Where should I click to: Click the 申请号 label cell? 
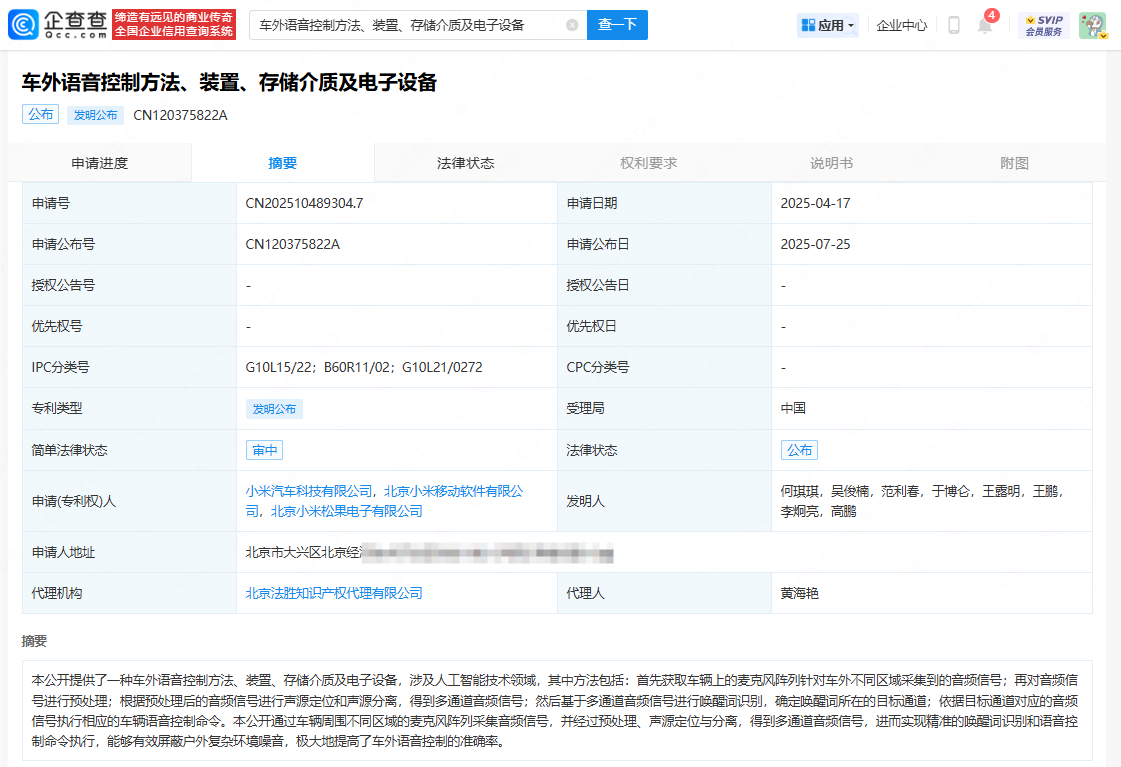129,204
